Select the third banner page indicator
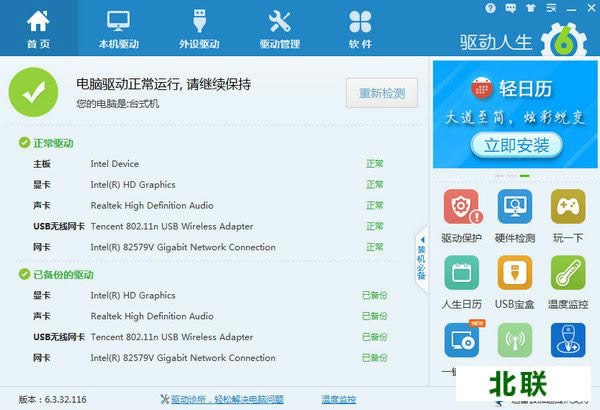The image size is (600, 410). (525, 176)
